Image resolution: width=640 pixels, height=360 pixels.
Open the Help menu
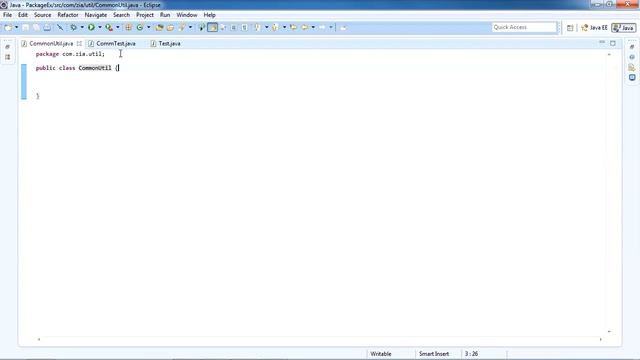[209, 15]
